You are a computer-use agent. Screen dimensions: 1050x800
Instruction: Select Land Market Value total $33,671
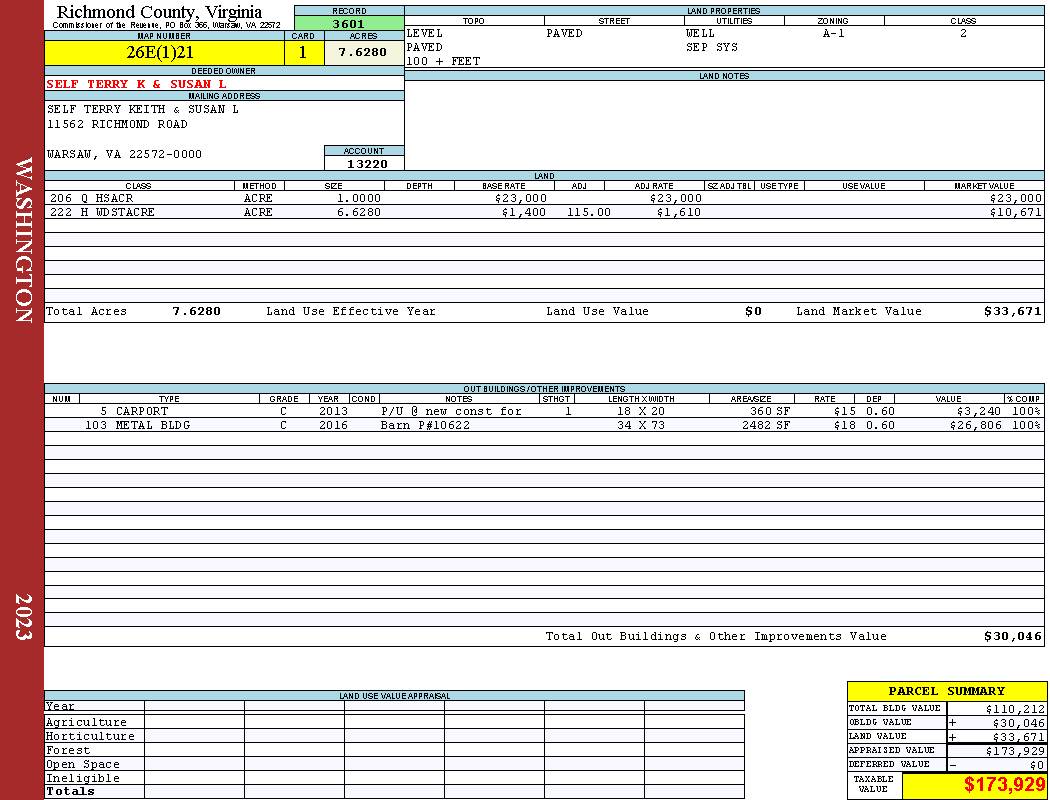click(x=1012, y=311)
